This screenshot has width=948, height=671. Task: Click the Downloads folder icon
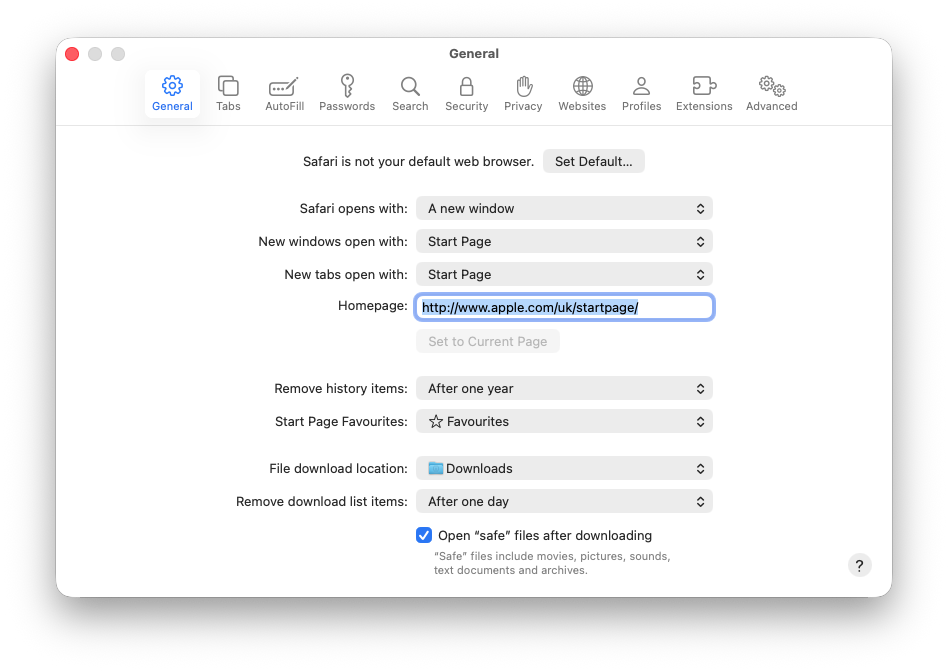(435, 468)
